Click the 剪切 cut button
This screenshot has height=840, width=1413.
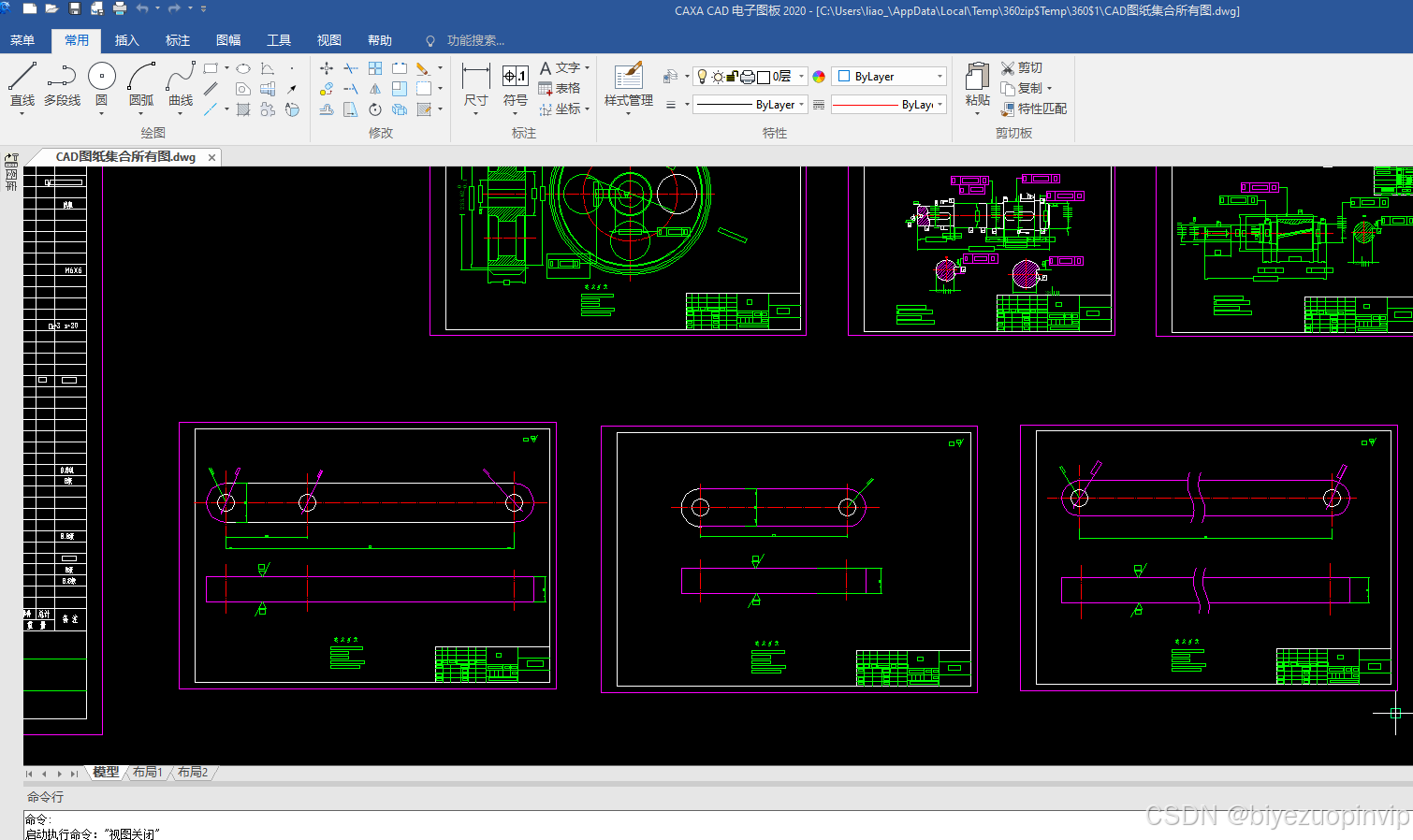[1022, 68]
